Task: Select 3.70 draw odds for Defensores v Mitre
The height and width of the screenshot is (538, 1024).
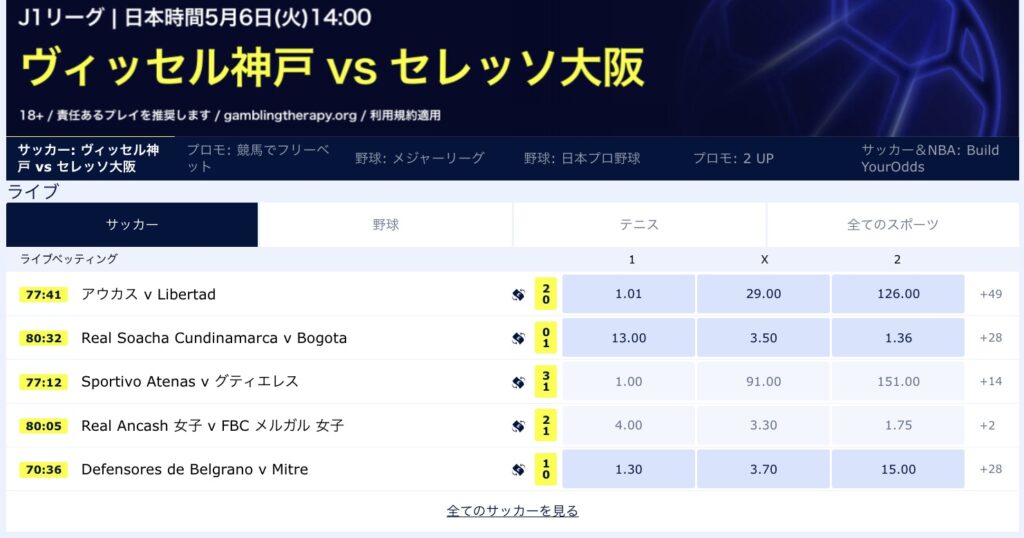Action: [x=763, y=469]
